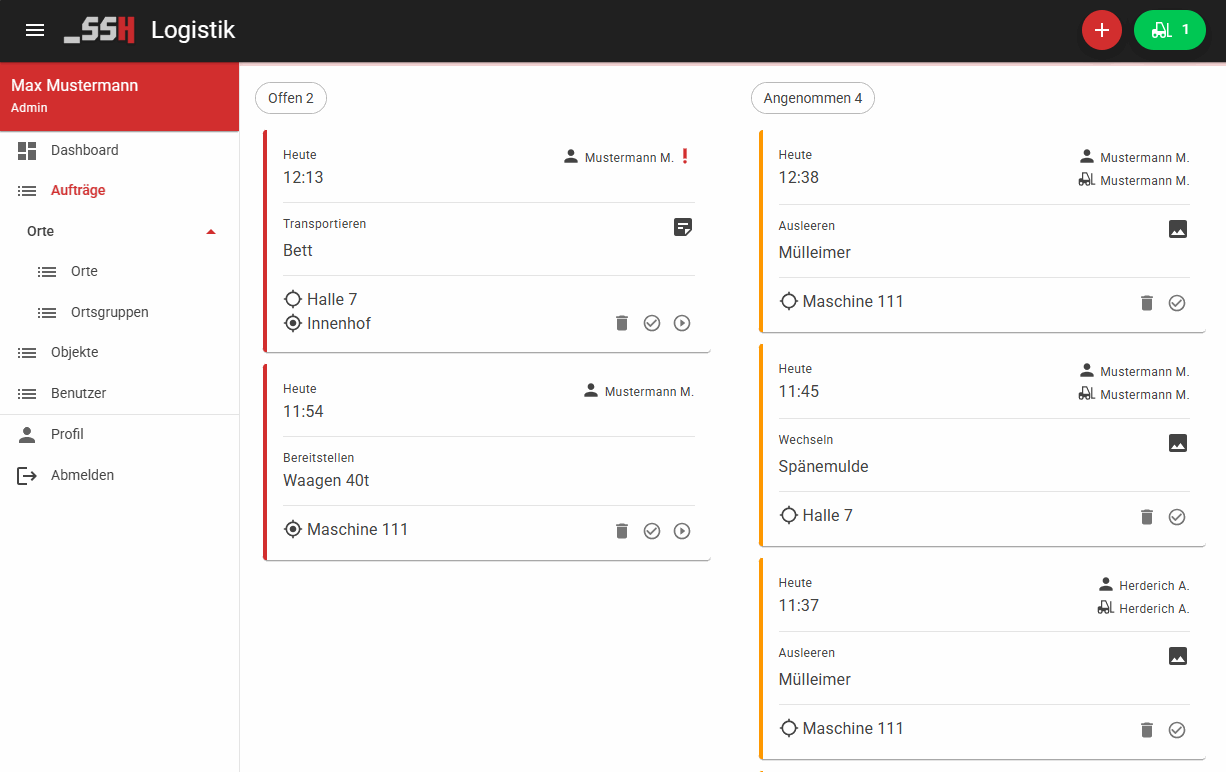The height and width of the screenshot is (772, 1226).
Task: Delete the Bett transport order
Action: click(622, 323)
